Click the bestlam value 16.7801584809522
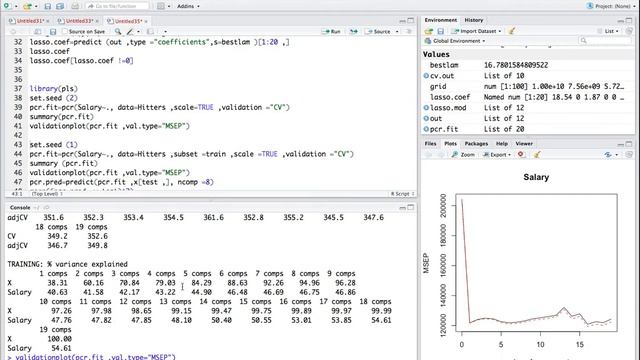The height and width of the screenshot is (360, 640). 516,65
